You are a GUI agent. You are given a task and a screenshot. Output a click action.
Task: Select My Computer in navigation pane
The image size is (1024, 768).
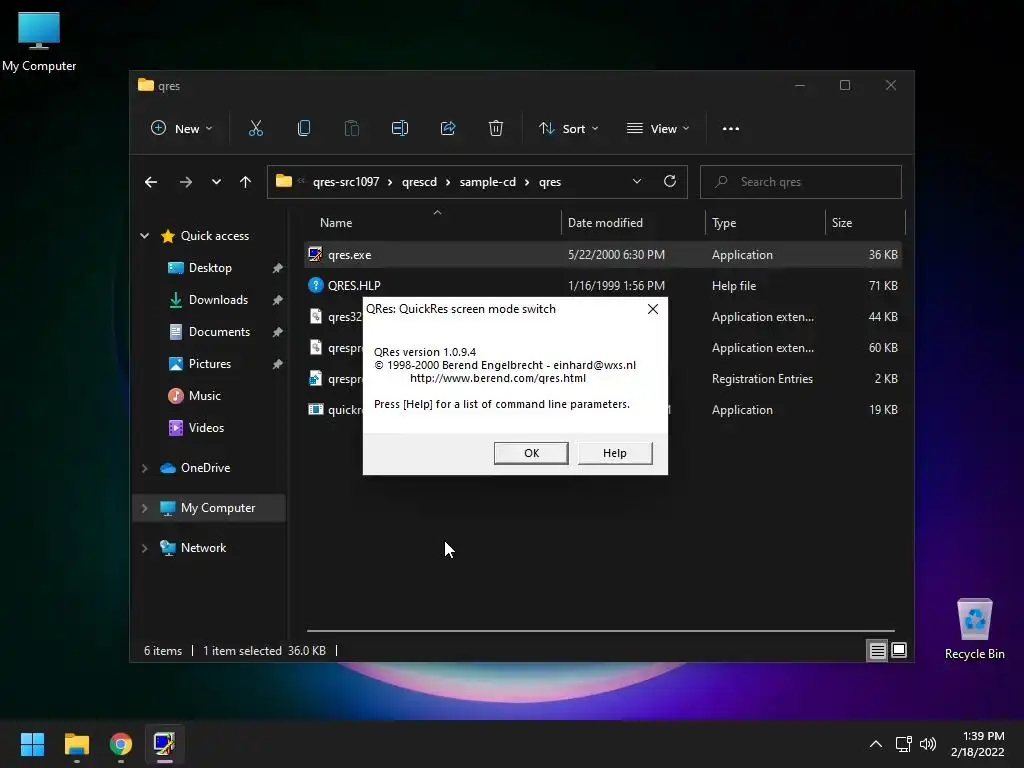[x=217, y=508]
